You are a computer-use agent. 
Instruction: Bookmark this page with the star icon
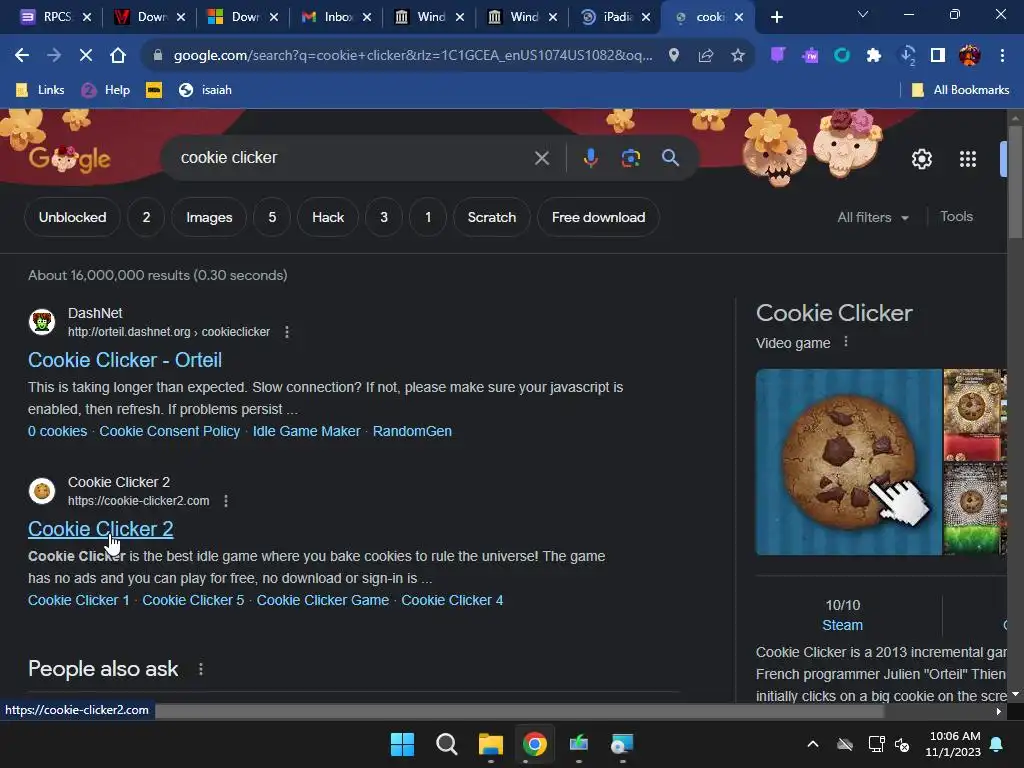click(738, 56)
